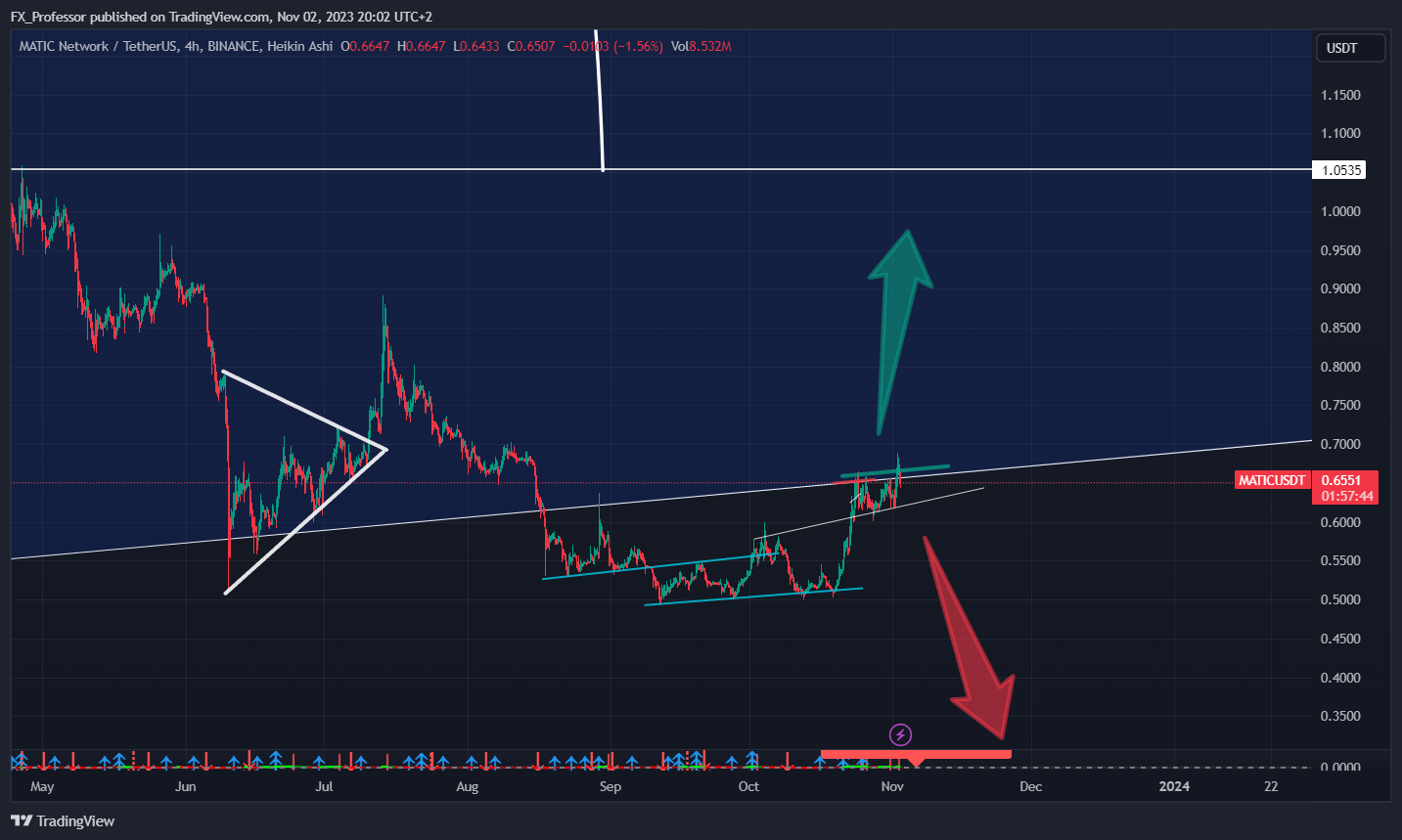Image resolution: width=1402 pixels, height=840 pixels.
Task: Click the Vol 8.532M volume readout
Action: (701, 46)
